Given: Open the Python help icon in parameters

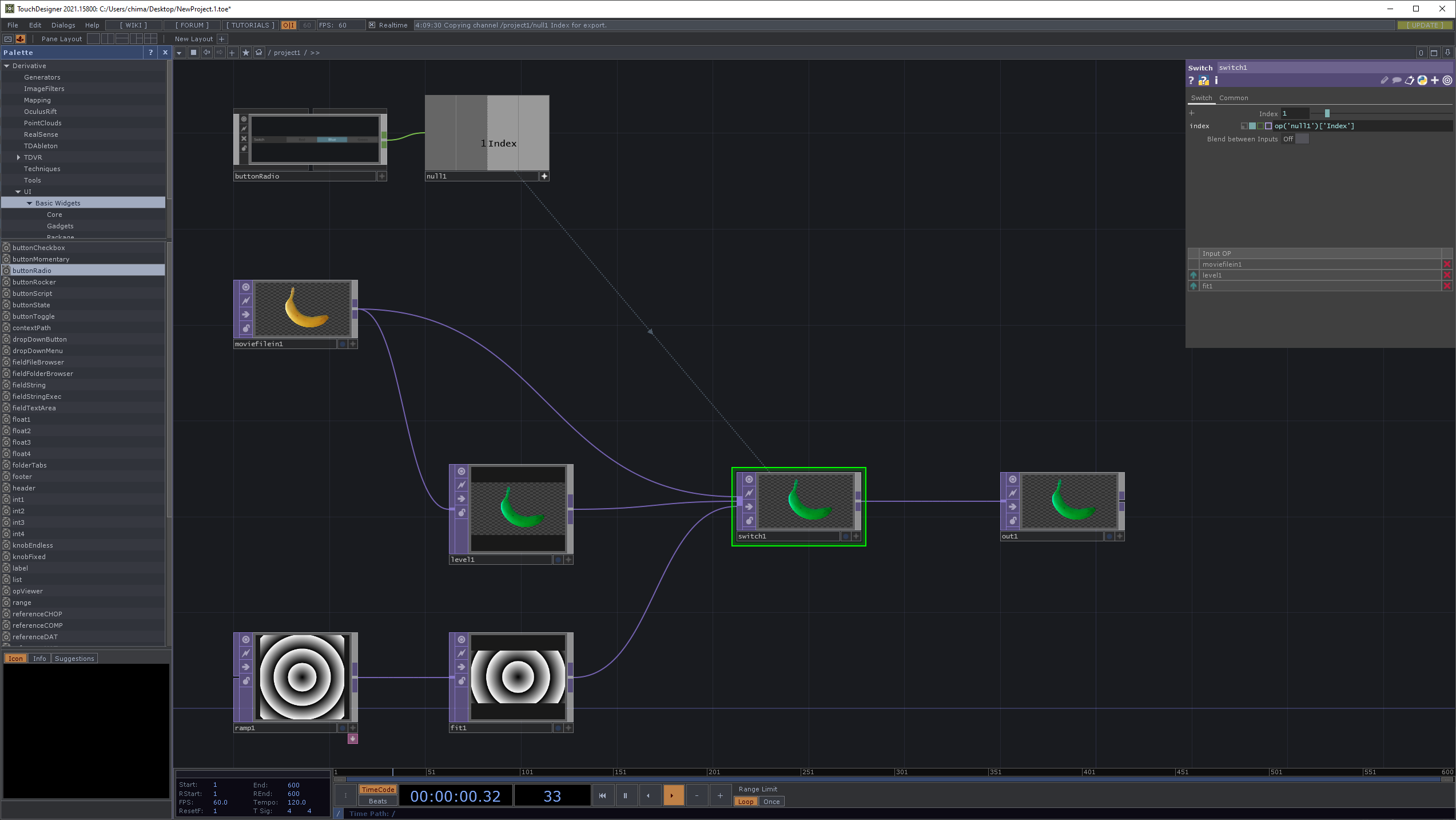Looking at the screenshot, I should (1204, 81).
